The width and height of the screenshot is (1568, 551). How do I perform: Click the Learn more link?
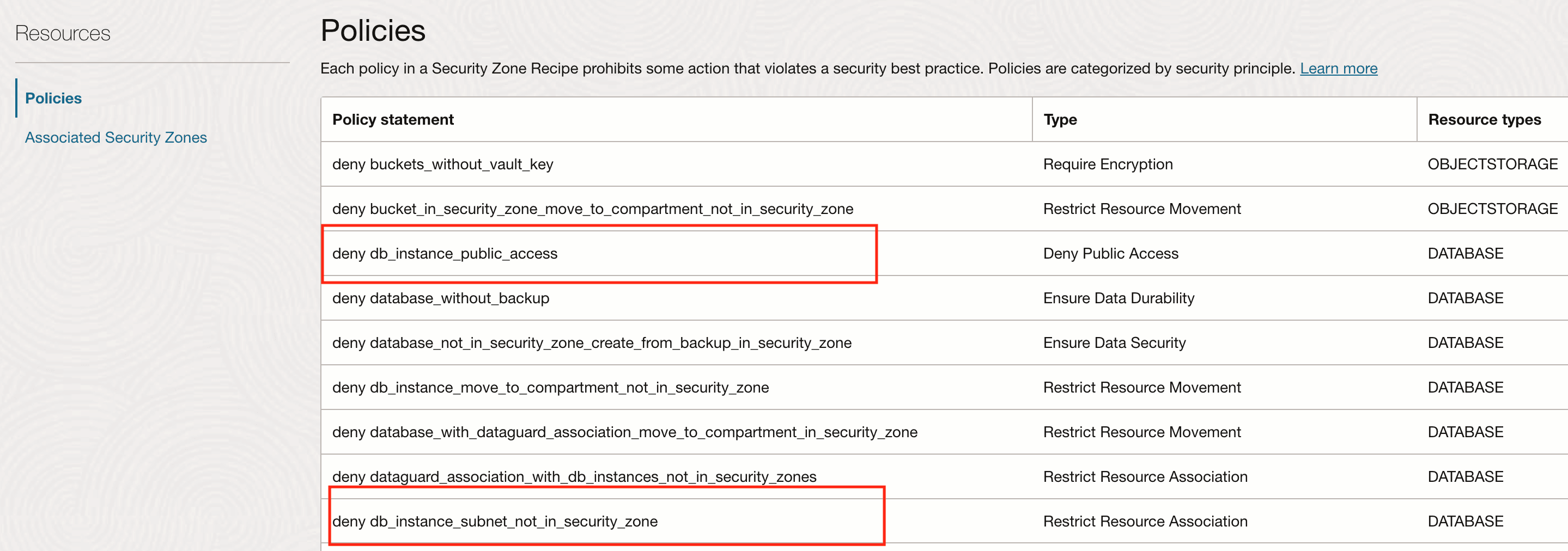1338,68
